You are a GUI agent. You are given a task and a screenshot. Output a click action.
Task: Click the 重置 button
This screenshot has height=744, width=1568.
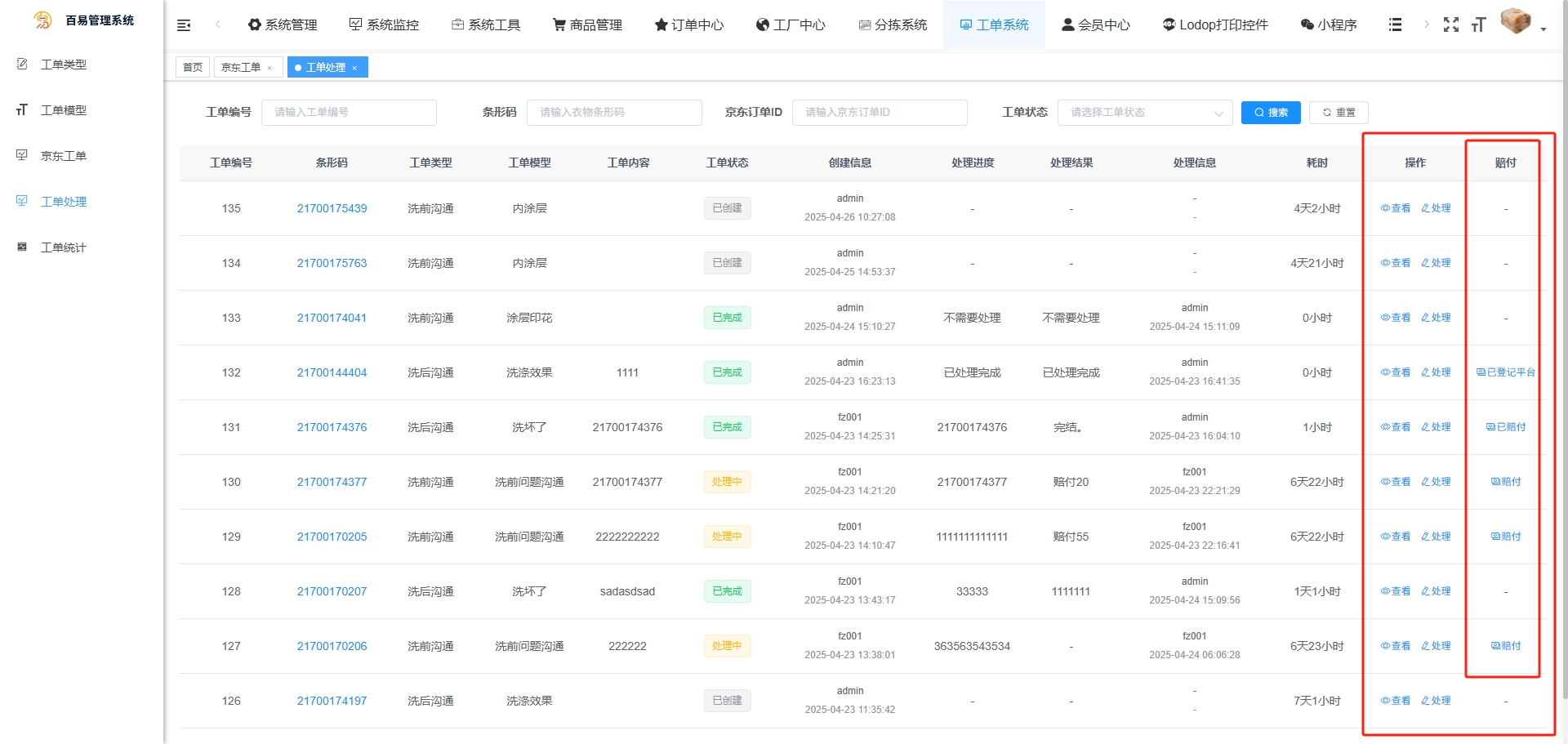(1339, 113)
